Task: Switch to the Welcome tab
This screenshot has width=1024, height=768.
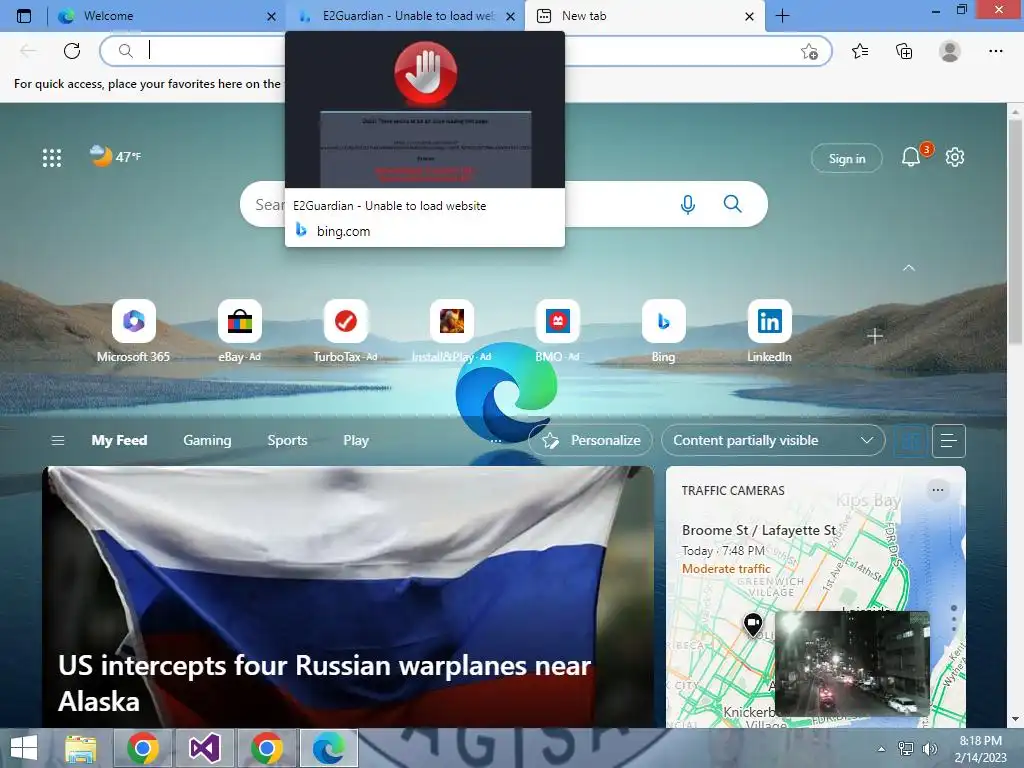Action: (167, 16)
